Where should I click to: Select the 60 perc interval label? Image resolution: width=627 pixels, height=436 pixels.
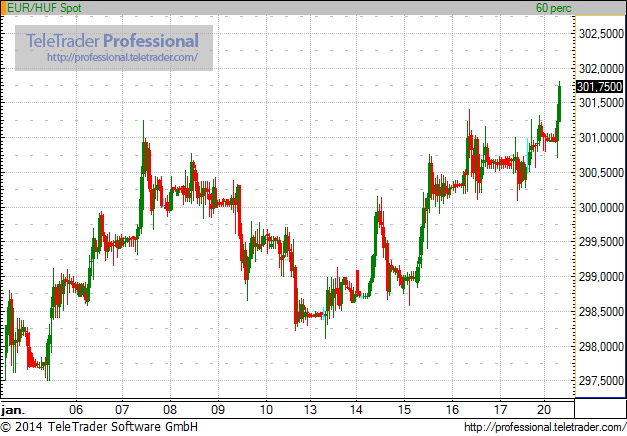[554, 8]
